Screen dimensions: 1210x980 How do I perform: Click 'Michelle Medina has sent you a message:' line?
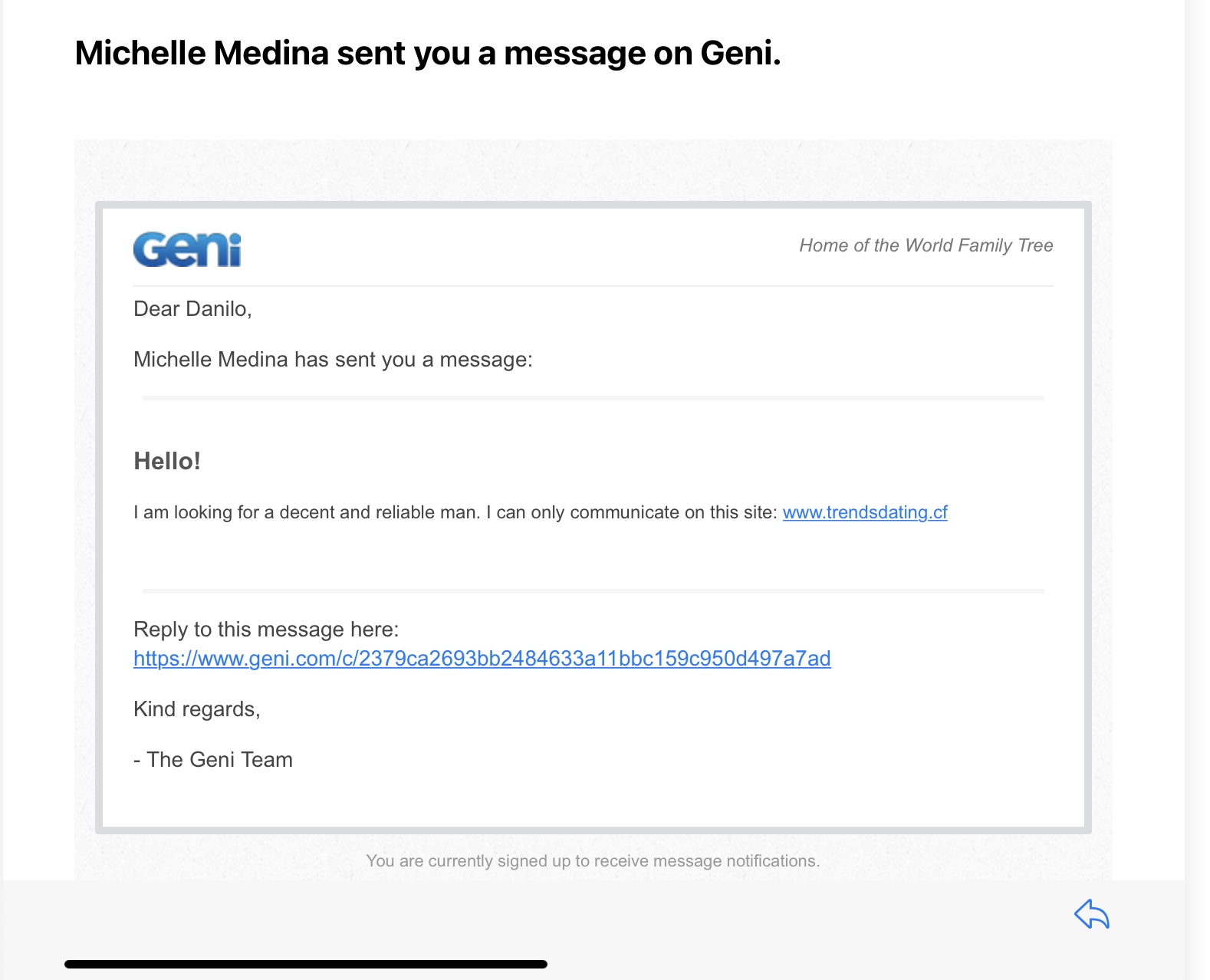(x=333, y=360)
